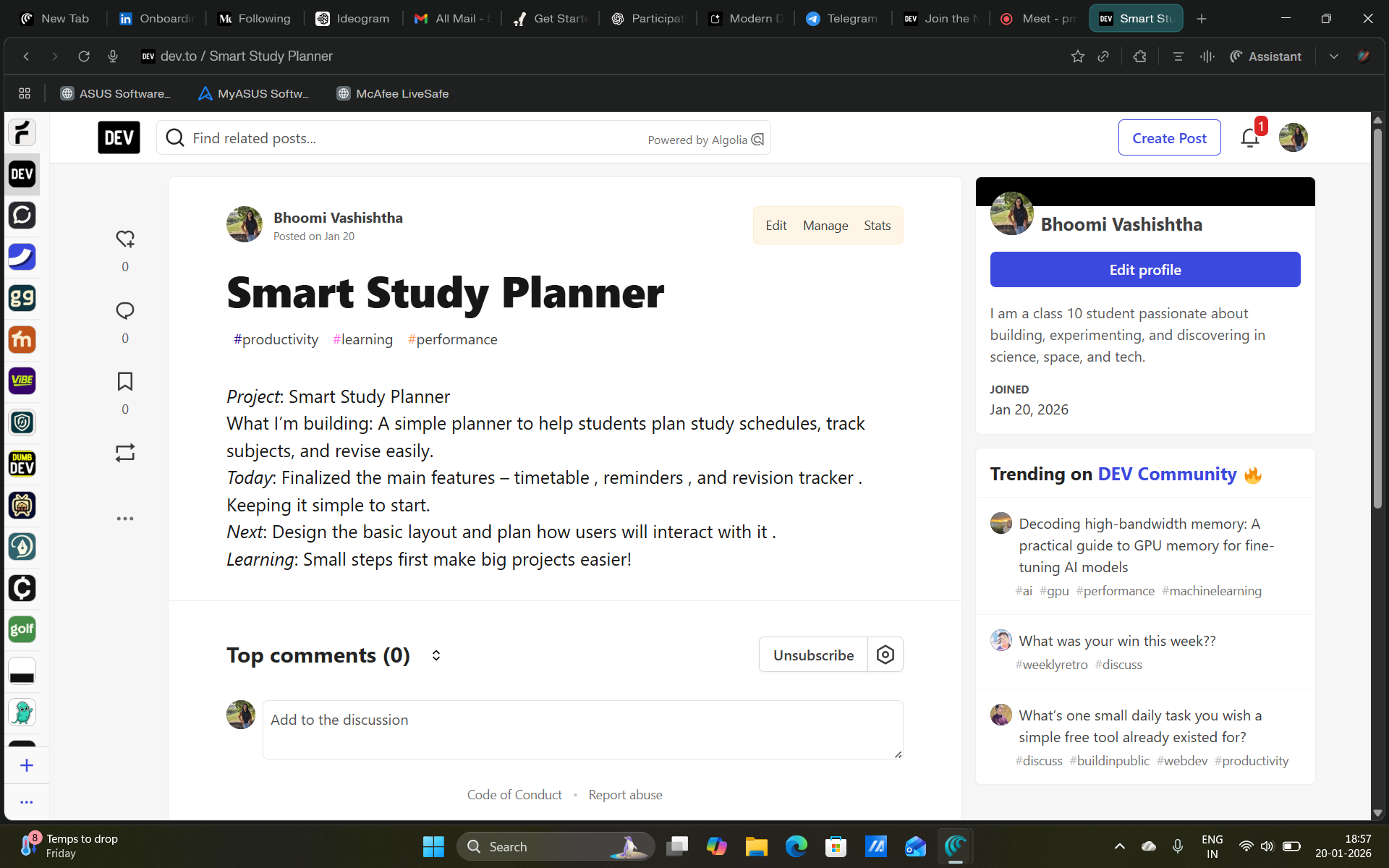The height and width of the screenshot is (868, 1389).
Task: Toggle Unsubscribe from comments
Action: tap(813, 655)
